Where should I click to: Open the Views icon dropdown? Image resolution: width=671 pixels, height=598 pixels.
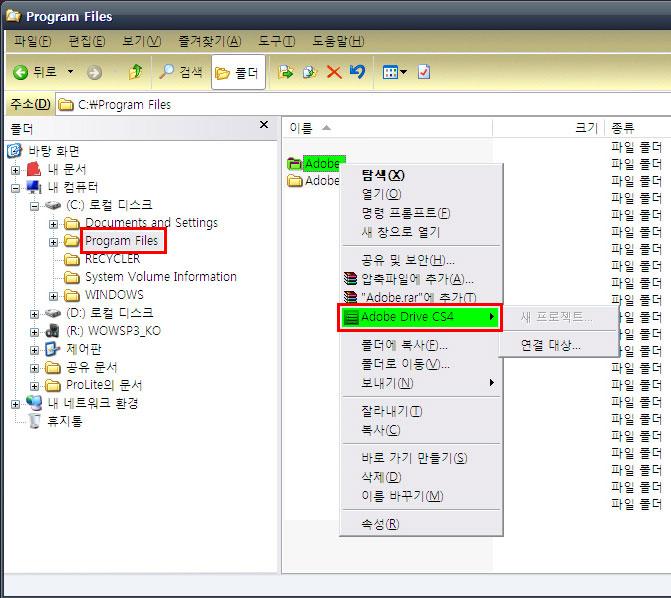tap(394, 72)
